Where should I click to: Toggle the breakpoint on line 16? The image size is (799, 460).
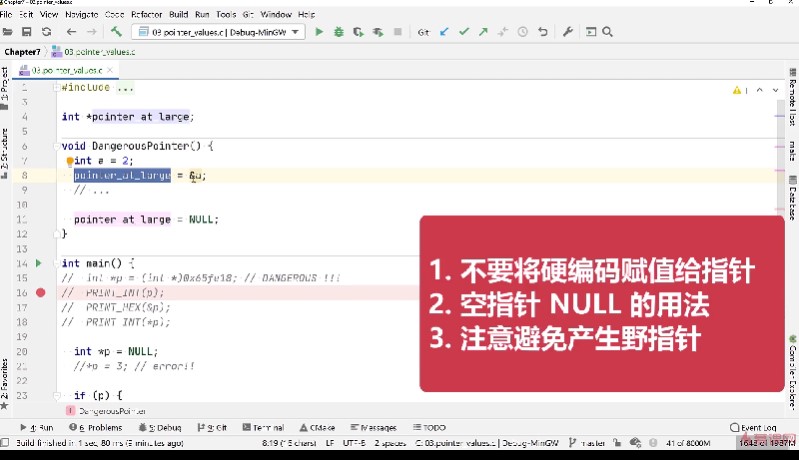tap(41, 292)
